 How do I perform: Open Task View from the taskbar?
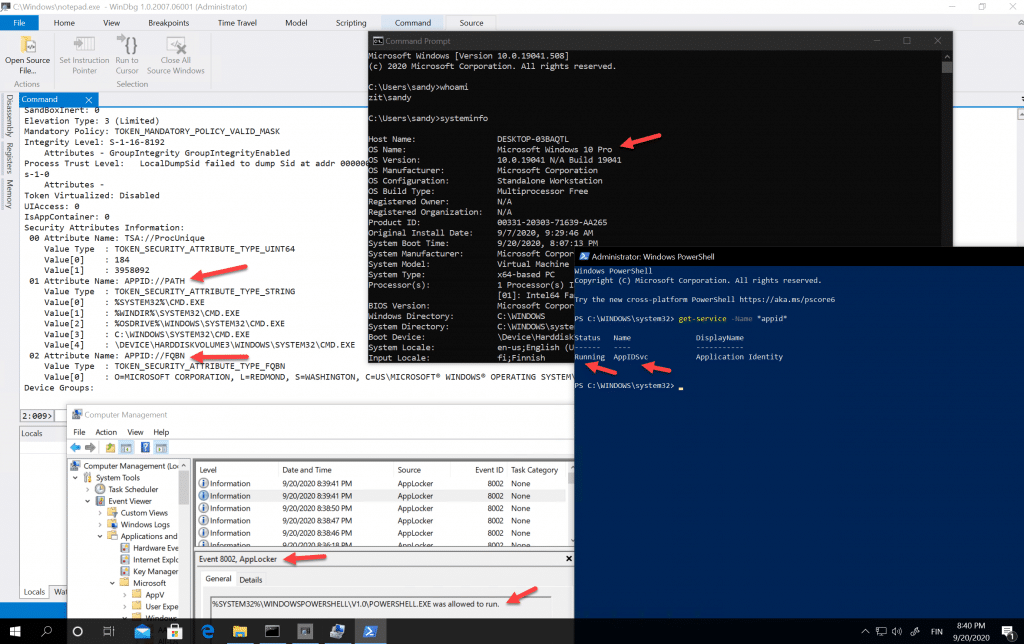[x=108, y=632]
